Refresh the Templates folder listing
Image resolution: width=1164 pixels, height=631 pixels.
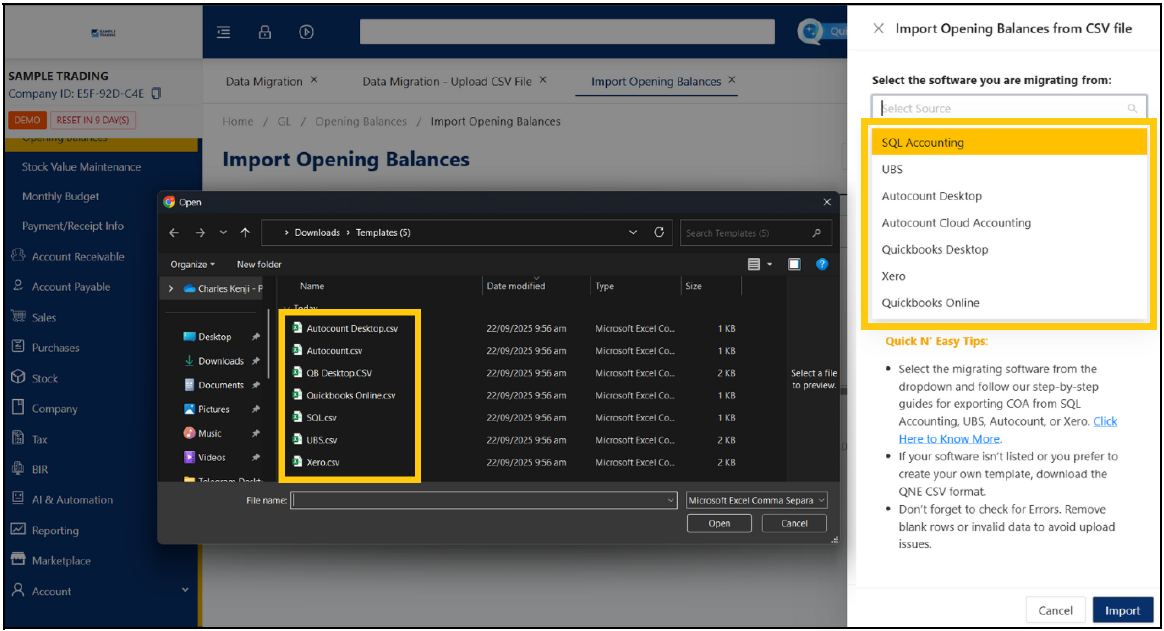coord(658,232)
